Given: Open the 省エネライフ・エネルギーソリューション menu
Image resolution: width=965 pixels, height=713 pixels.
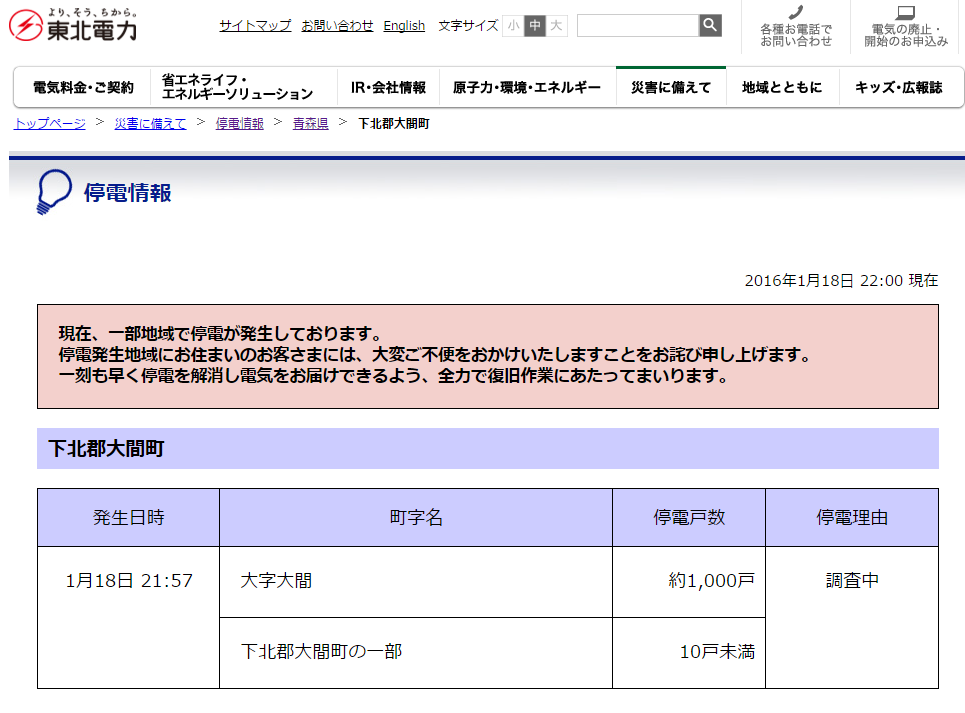Looking at the screenshot, I should coord(237,88).
